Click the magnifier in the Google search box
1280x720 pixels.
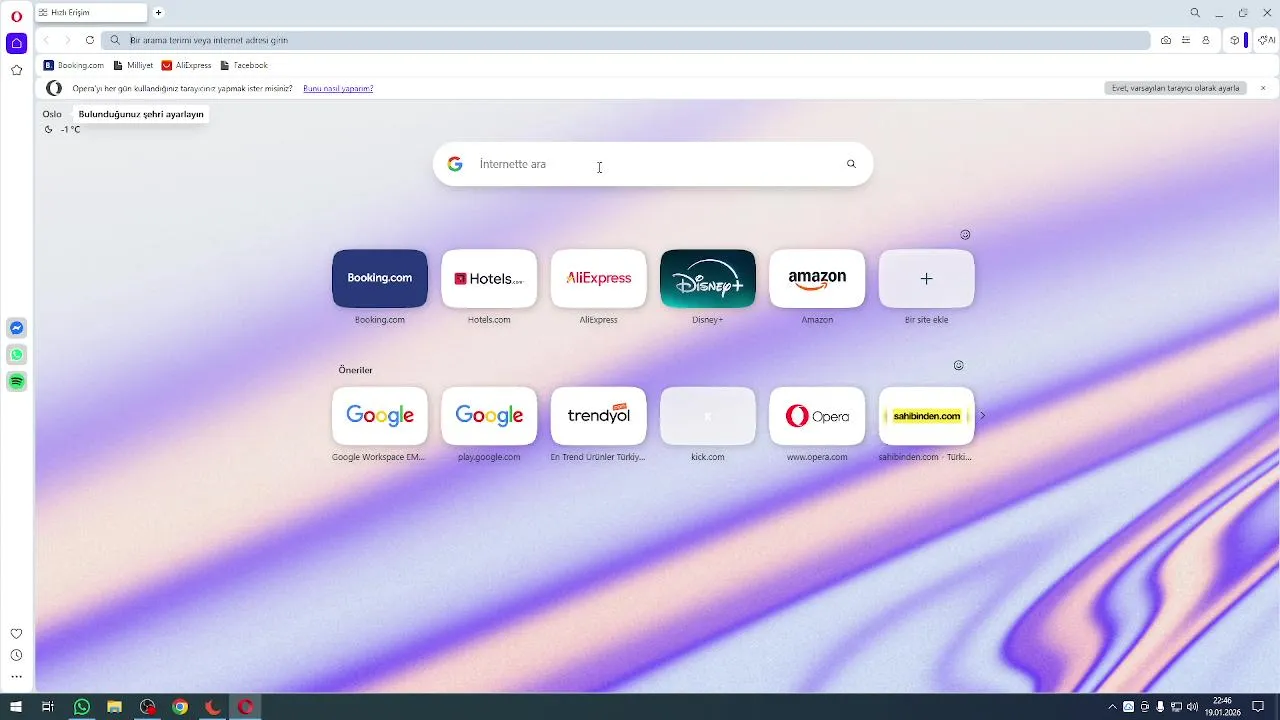coord(851,164)
